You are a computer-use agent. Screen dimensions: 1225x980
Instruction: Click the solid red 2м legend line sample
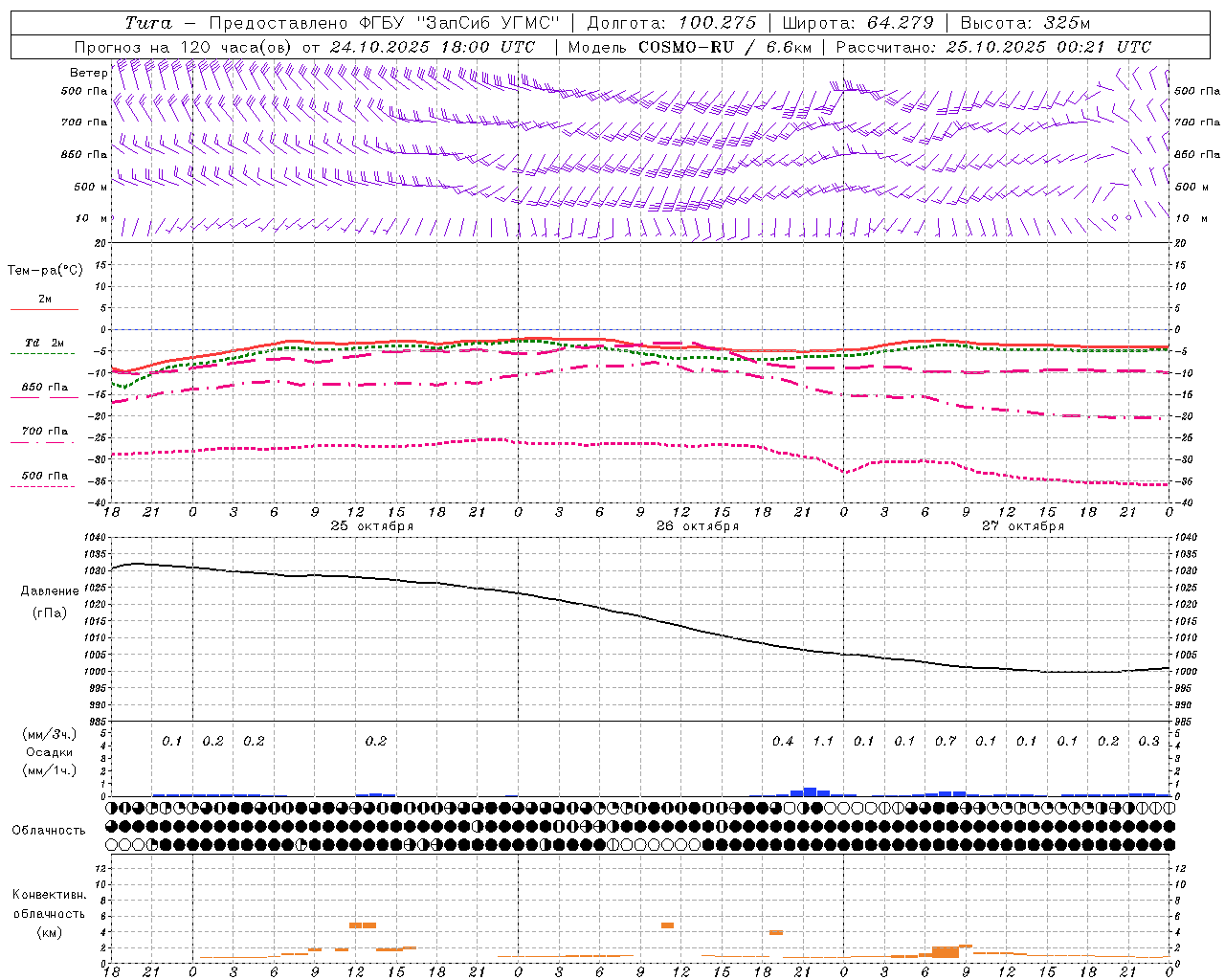pos(44,310)
